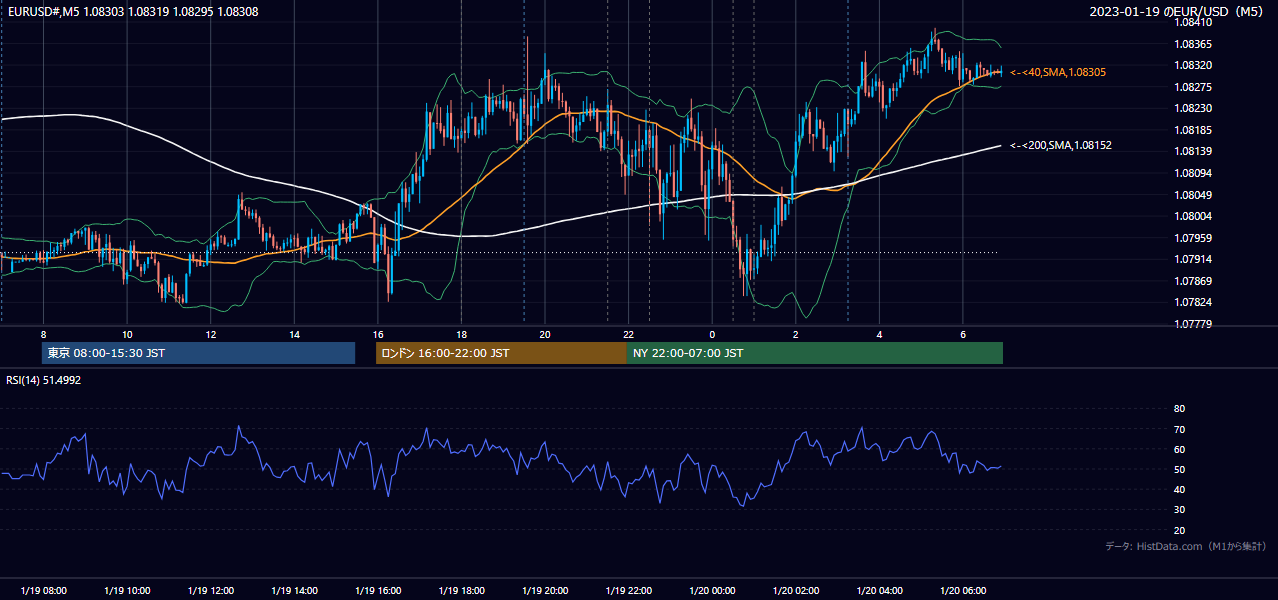Click price axis label 1.08185
The image size is (1278, 600).
[1192, 130]
